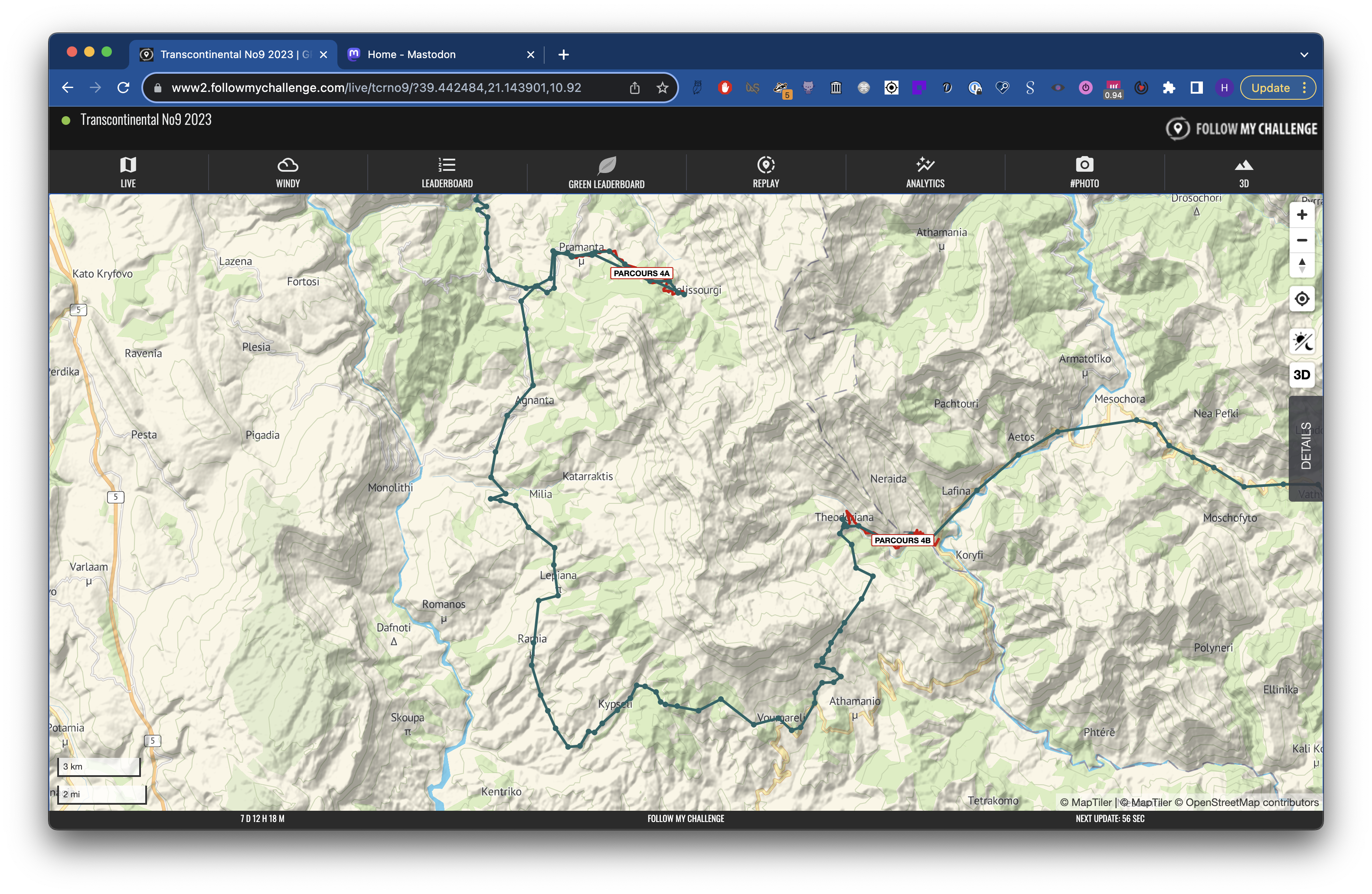Open the Chrome three-dot menu
Image resolution: width=1372 pixels, height=894 pixels.
[1304, 88]
